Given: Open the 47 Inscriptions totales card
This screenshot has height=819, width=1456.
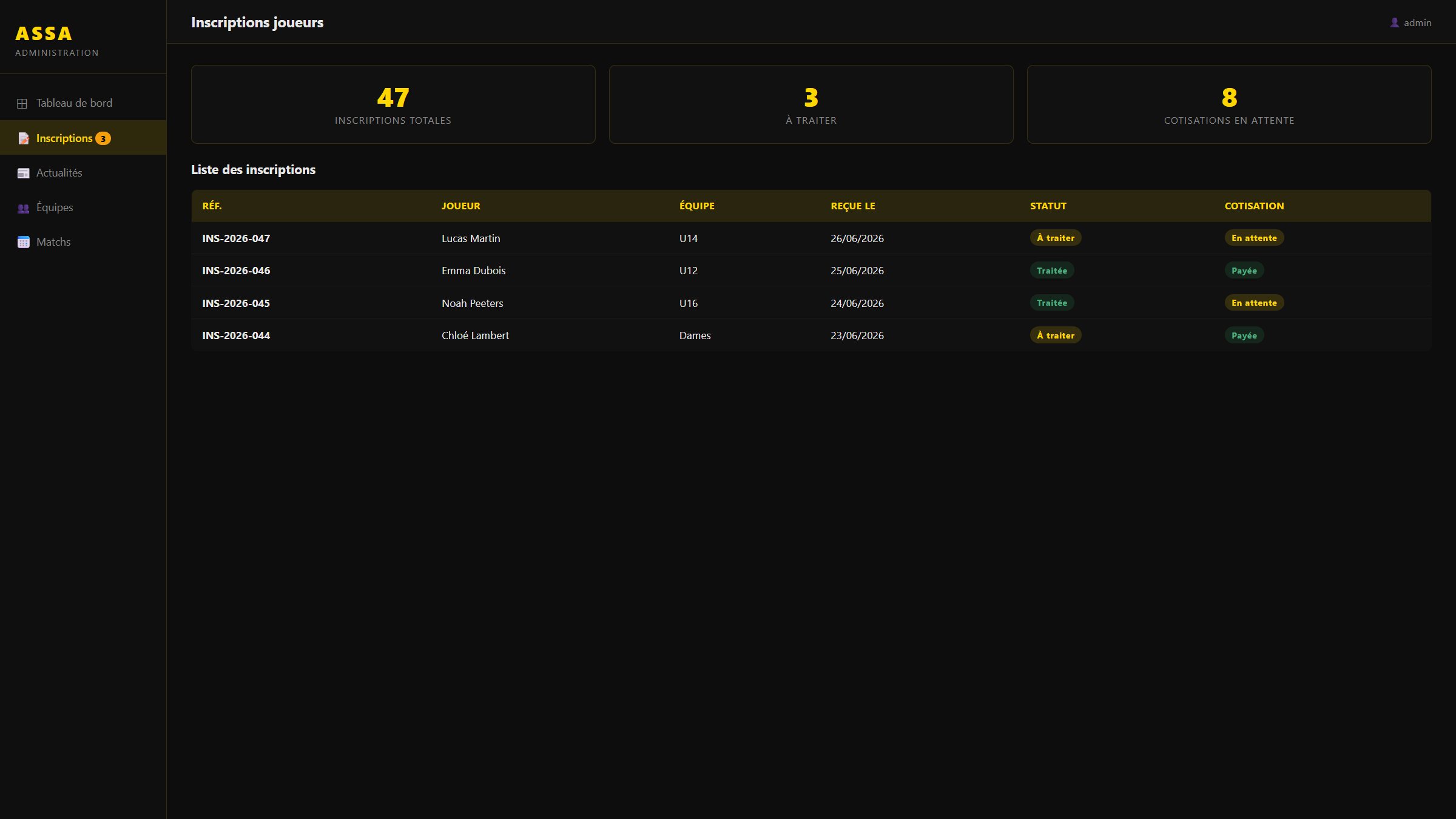Looking at the screenshot, I should 393,104.
